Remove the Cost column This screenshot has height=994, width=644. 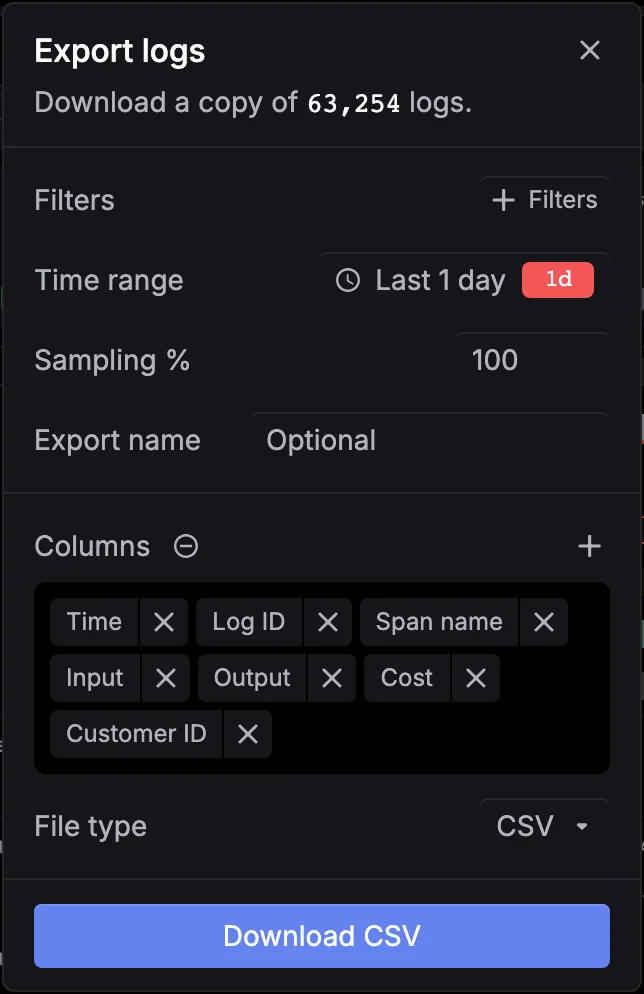475,678
